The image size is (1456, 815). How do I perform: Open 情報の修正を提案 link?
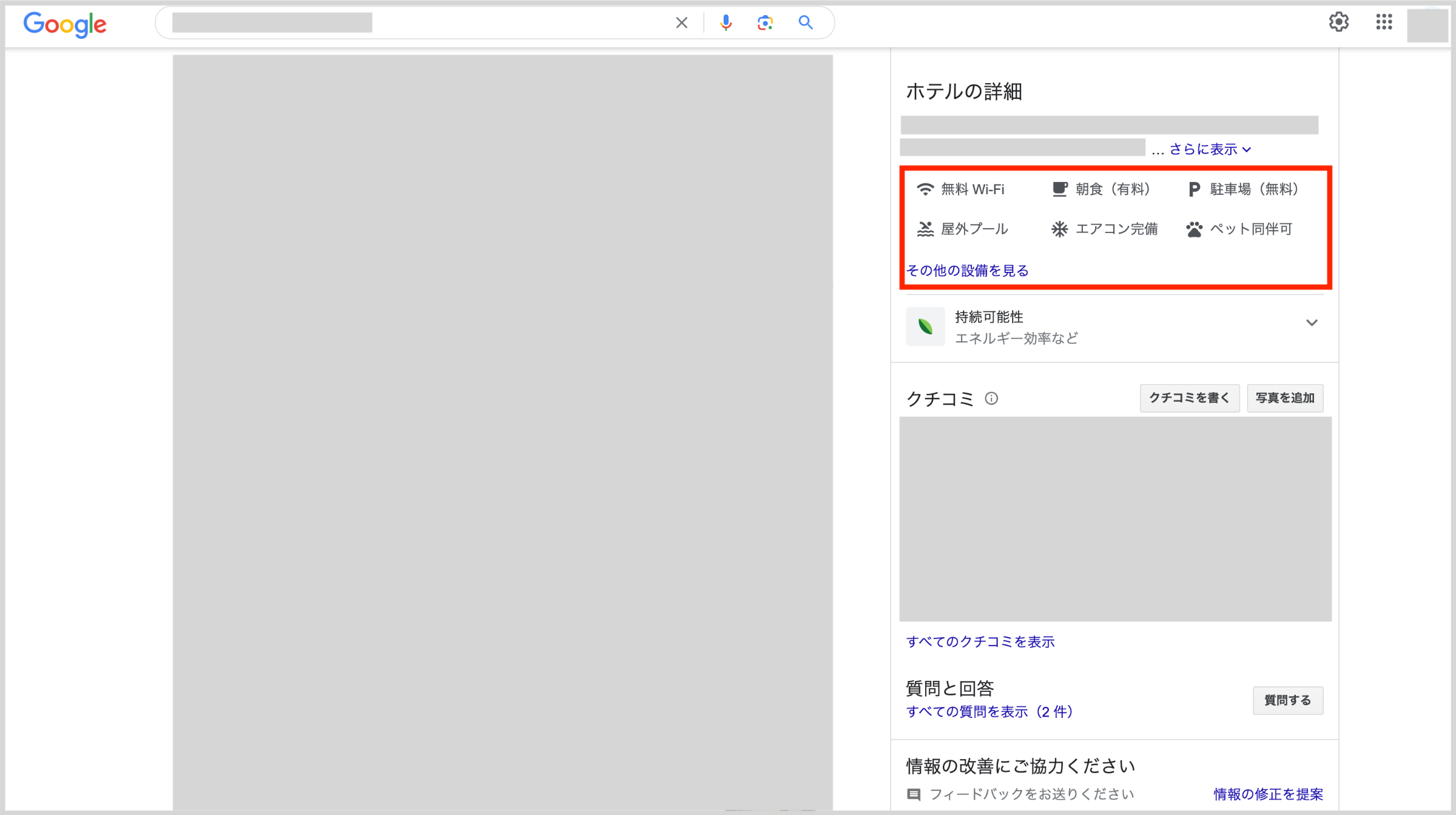click(1268, 794)
